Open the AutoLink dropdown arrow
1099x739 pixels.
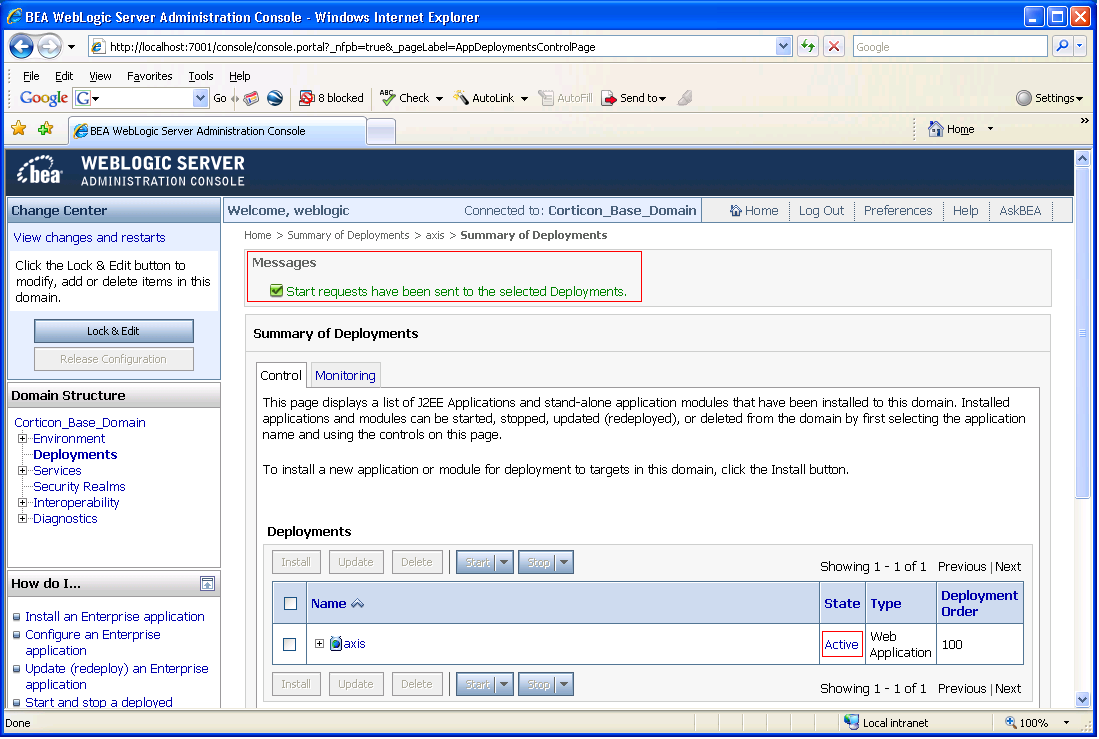click(524, 99)
